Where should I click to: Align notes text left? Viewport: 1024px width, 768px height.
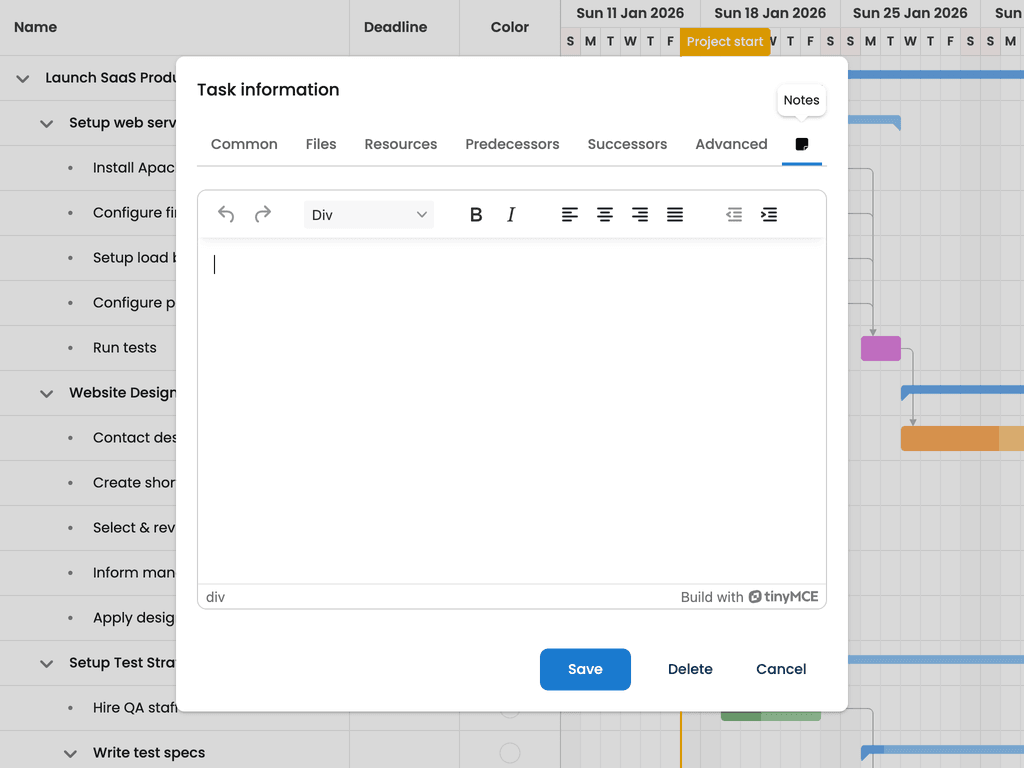click(569, 214)
